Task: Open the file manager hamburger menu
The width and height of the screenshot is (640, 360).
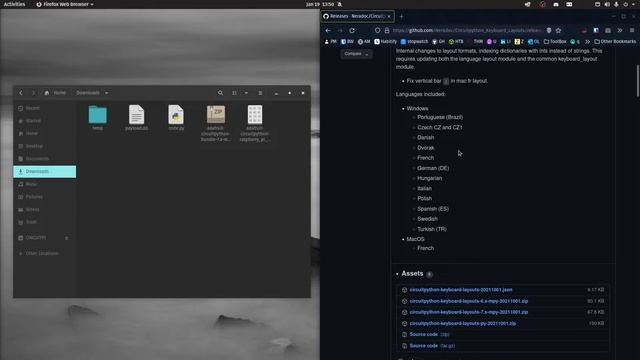Action: point(260,93)
